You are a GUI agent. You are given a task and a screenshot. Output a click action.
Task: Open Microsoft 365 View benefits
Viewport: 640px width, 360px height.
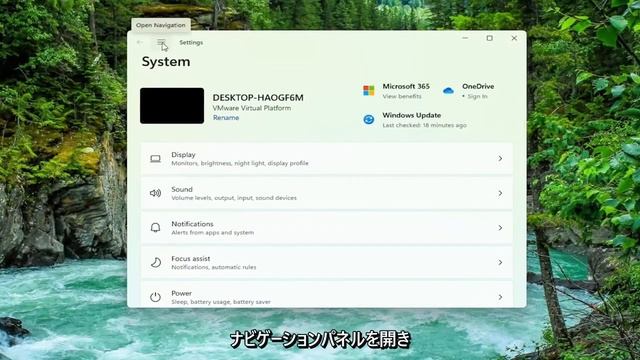point(402,96)
